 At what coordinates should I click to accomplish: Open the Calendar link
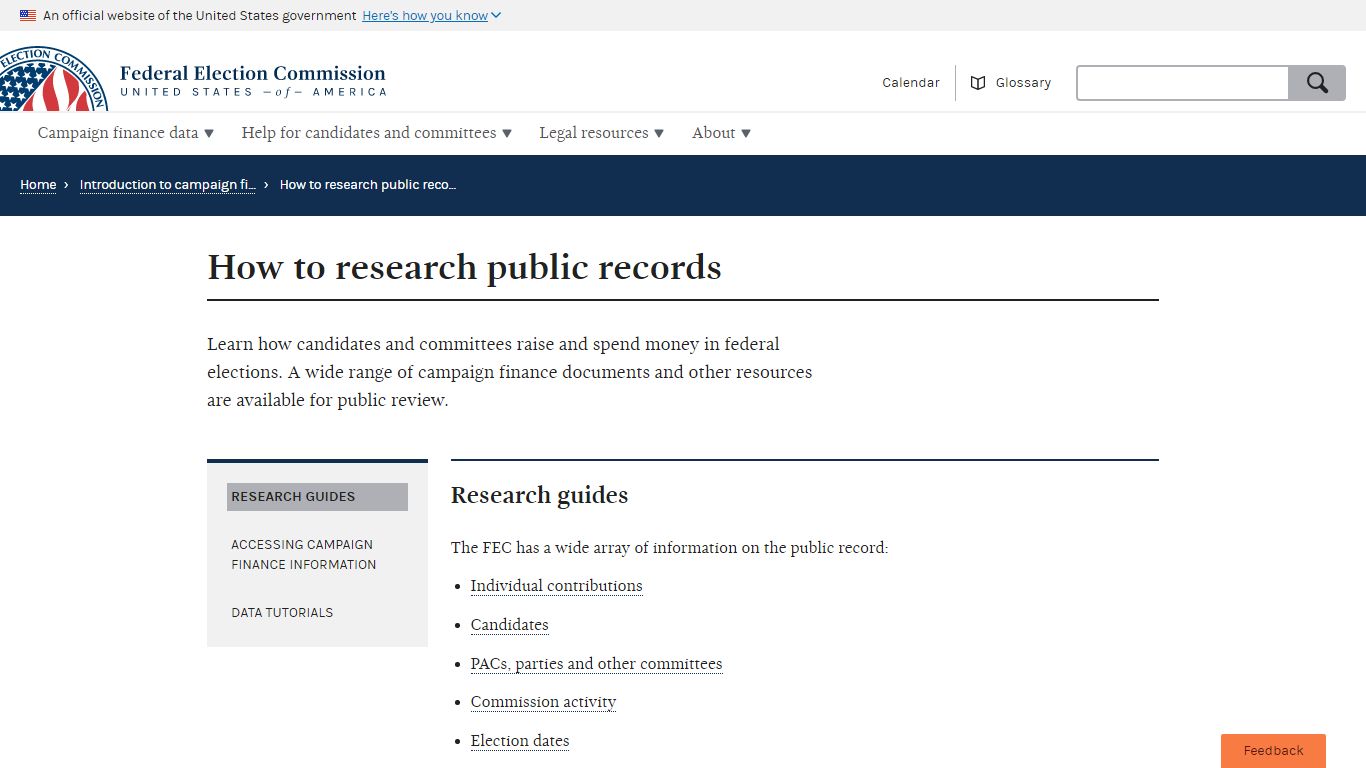point(911,83)
